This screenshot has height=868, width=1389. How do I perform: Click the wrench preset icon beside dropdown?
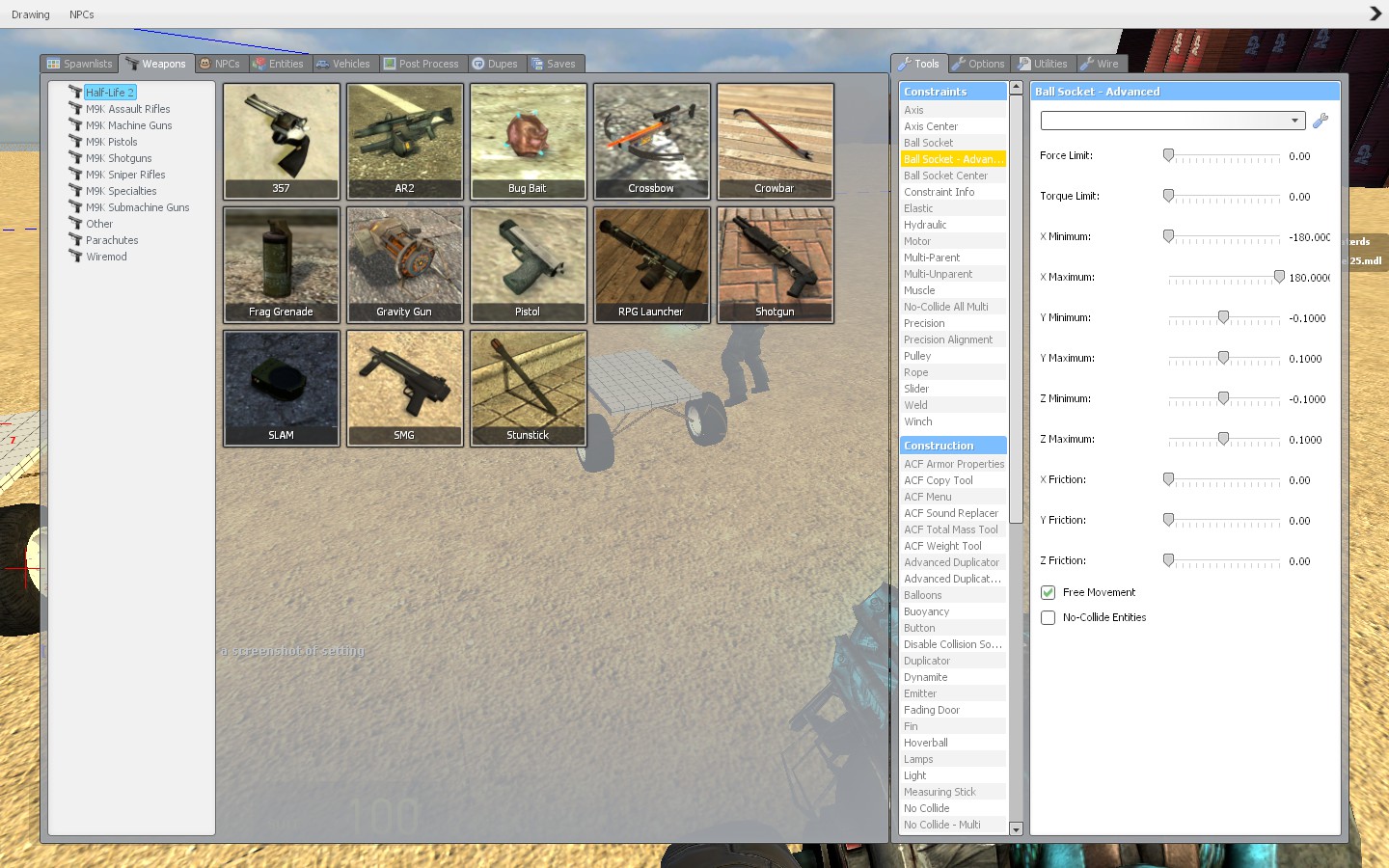point(1321,121)
